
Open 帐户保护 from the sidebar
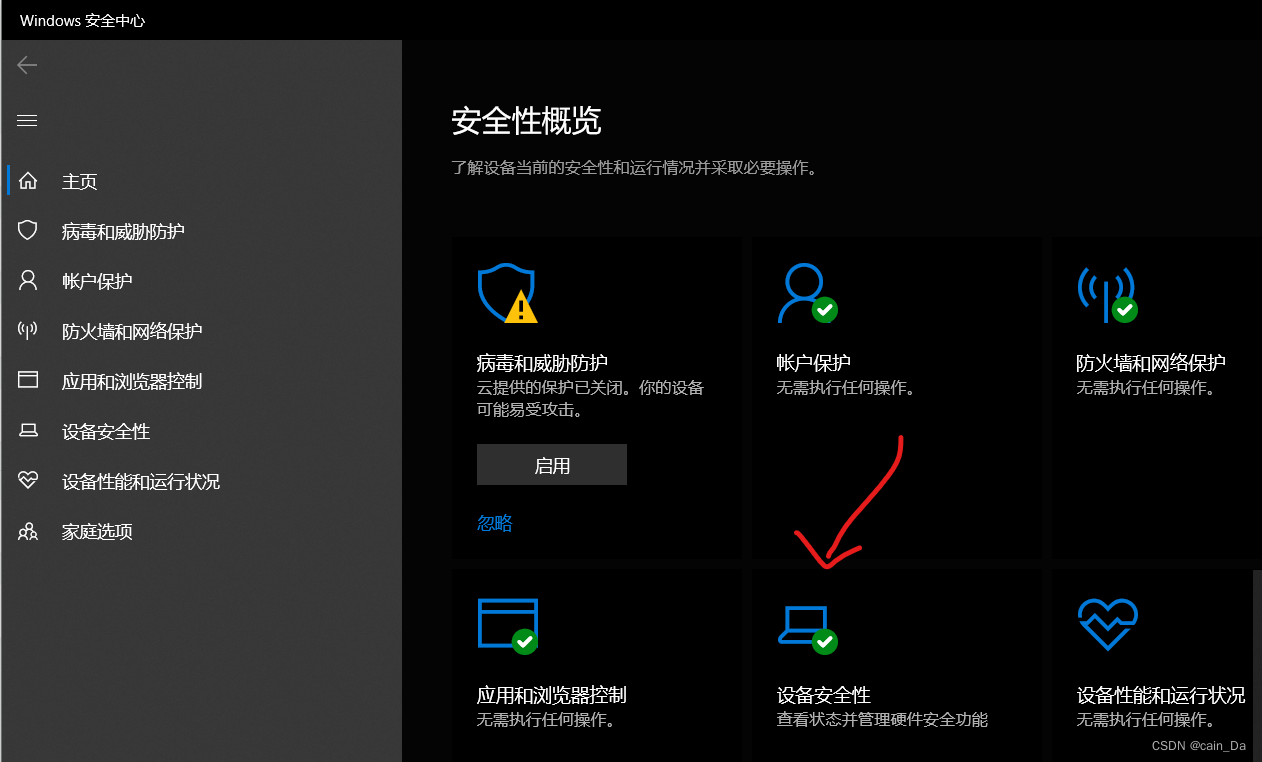[202, 281]
